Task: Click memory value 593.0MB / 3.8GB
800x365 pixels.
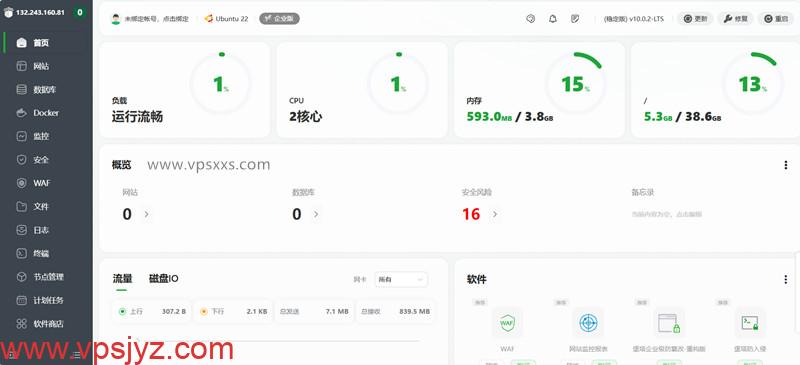Action: (x=510, y=117)
